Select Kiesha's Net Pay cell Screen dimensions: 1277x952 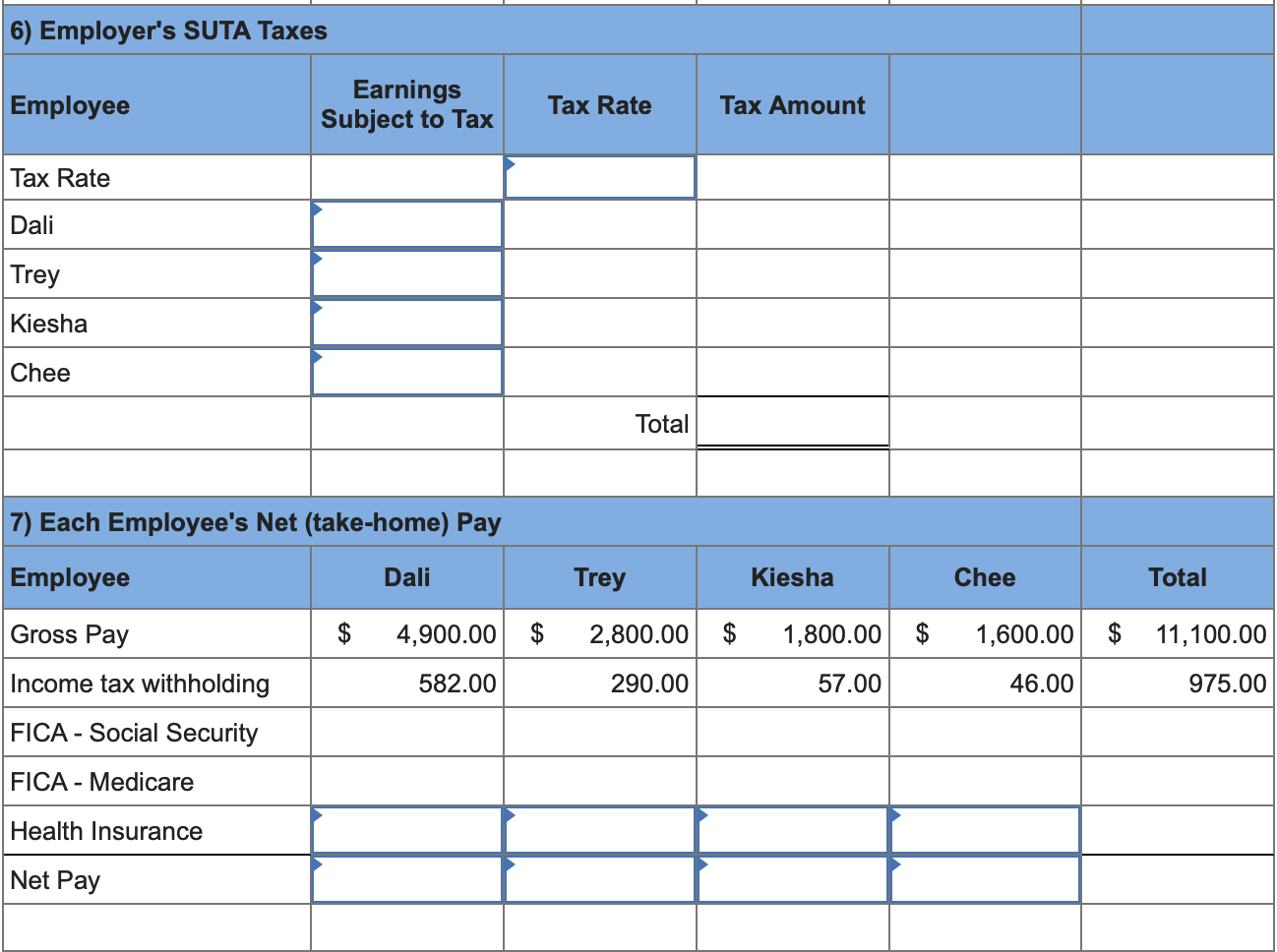pyautogui.click(x=793, y=879)
